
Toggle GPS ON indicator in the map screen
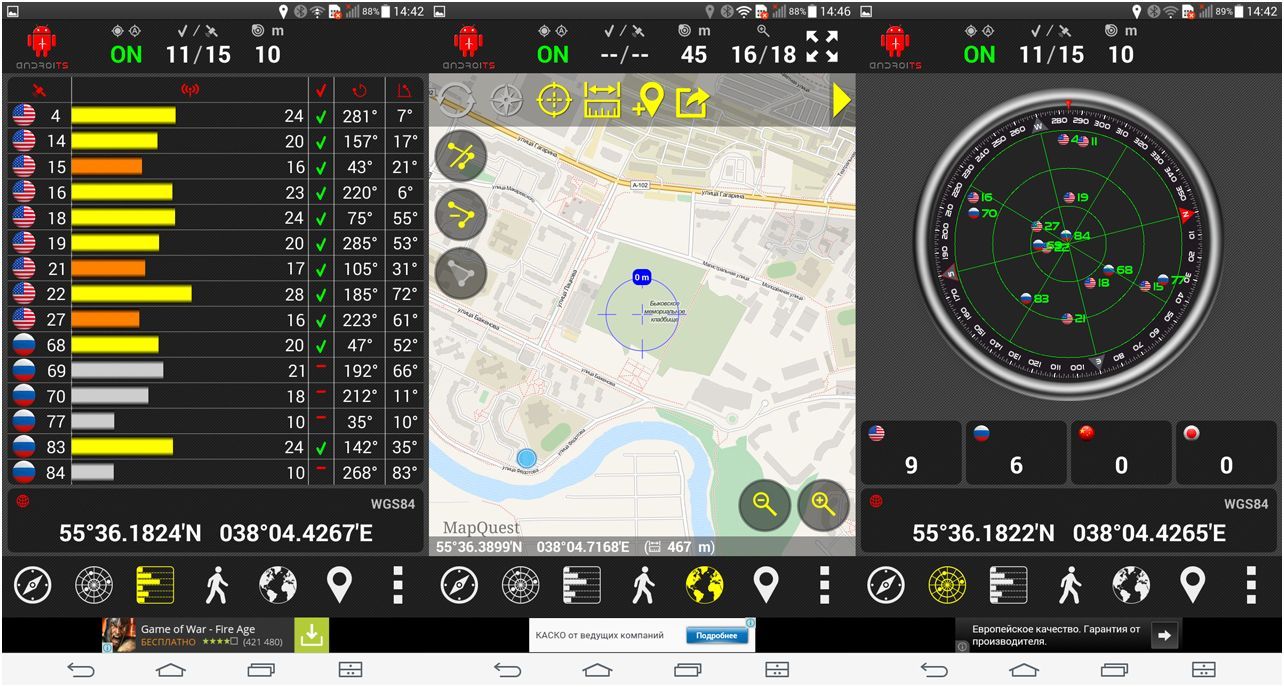553,54
